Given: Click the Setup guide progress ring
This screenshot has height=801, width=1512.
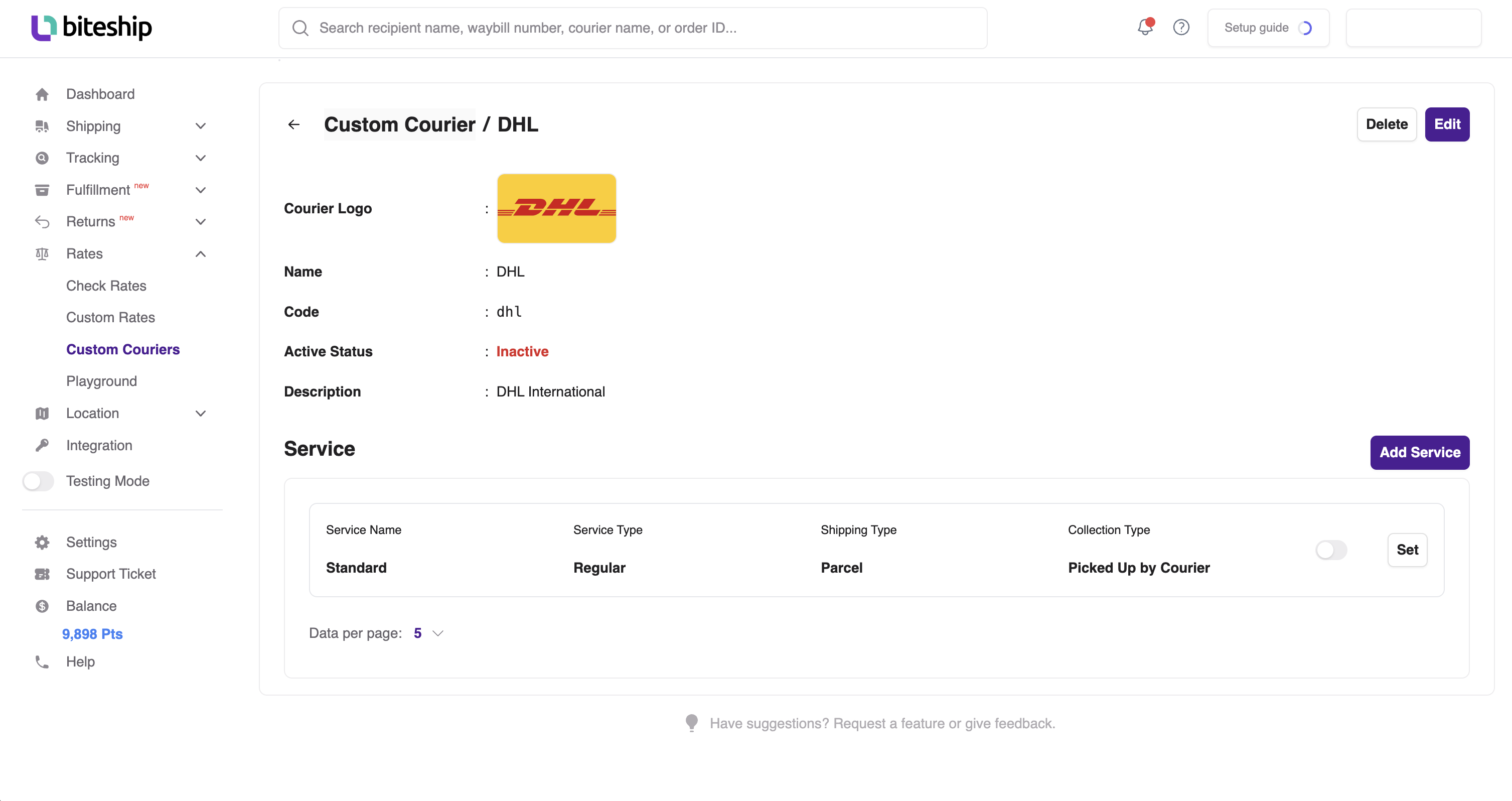Looking at the screenshot, I should [1305, 28].
